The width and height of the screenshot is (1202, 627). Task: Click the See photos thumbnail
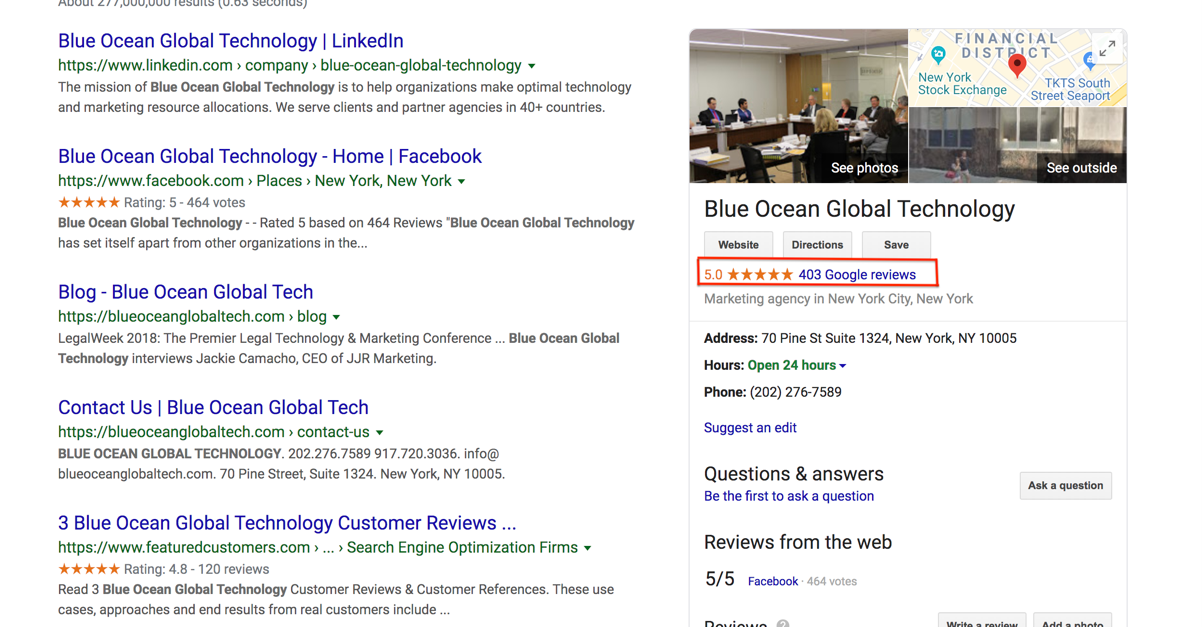pyautogui.click(x=798, y=105)
